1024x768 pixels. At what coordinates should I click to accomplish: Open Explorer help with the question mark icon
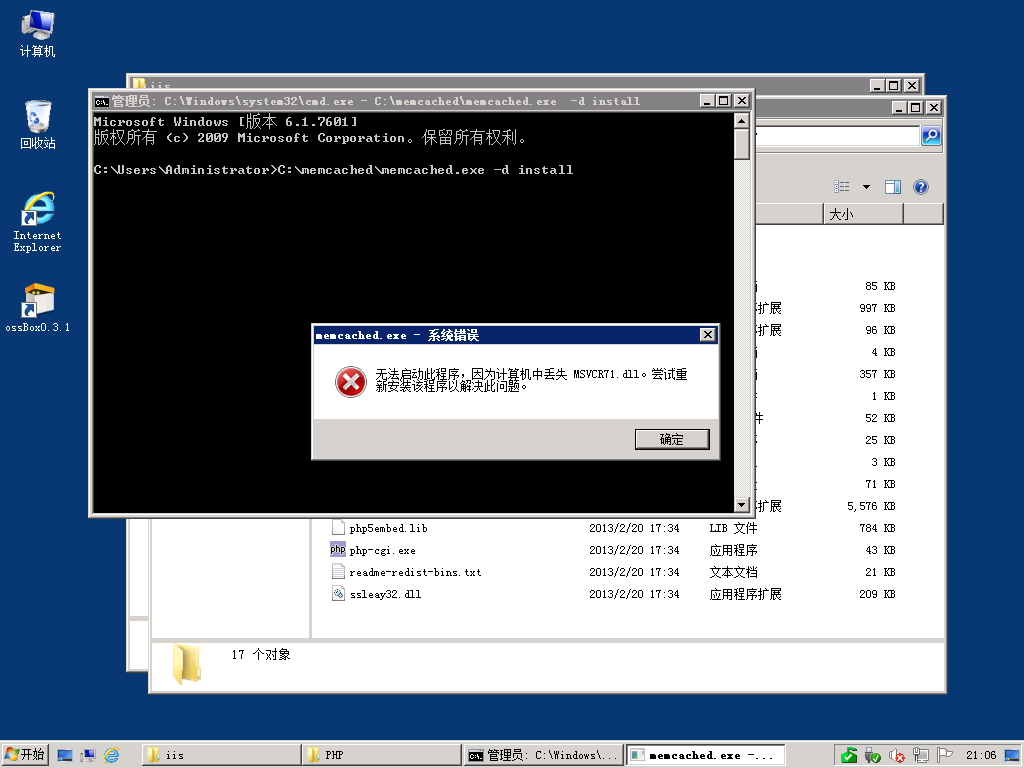pos(921,187)
